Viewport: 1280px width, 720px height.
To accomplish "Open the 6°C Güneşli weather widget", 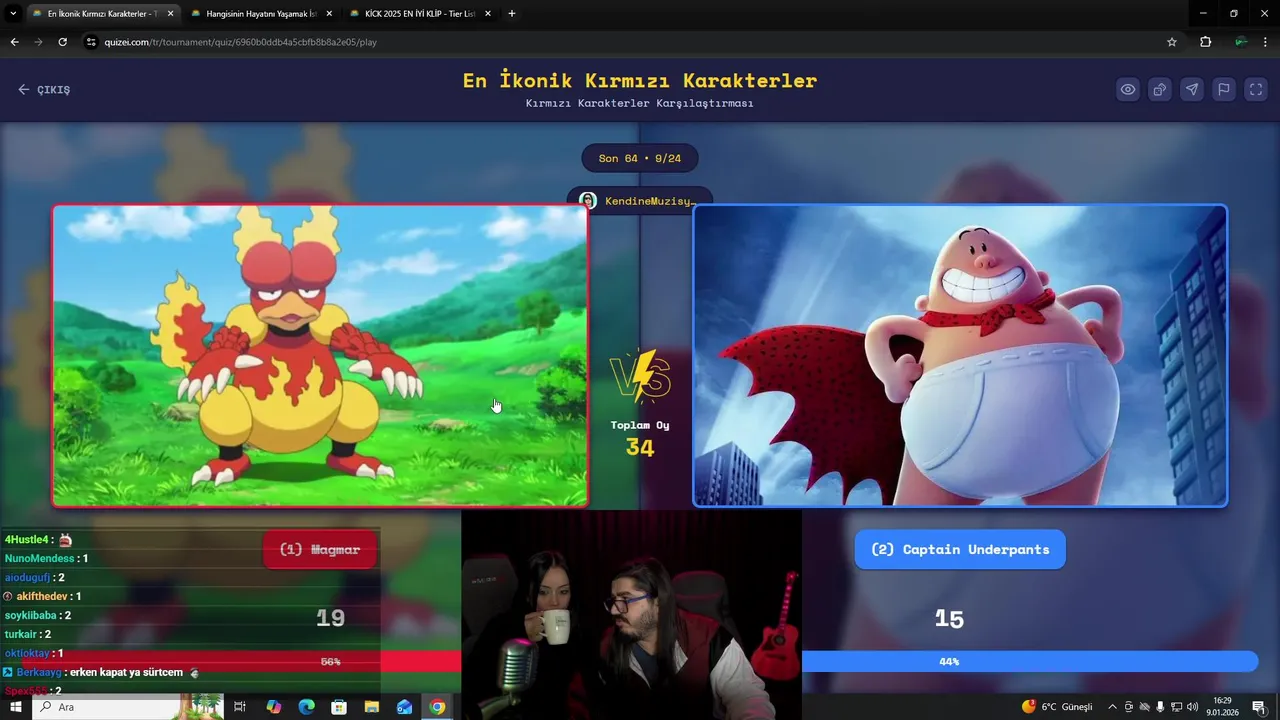I will [x=1057, y=707].
